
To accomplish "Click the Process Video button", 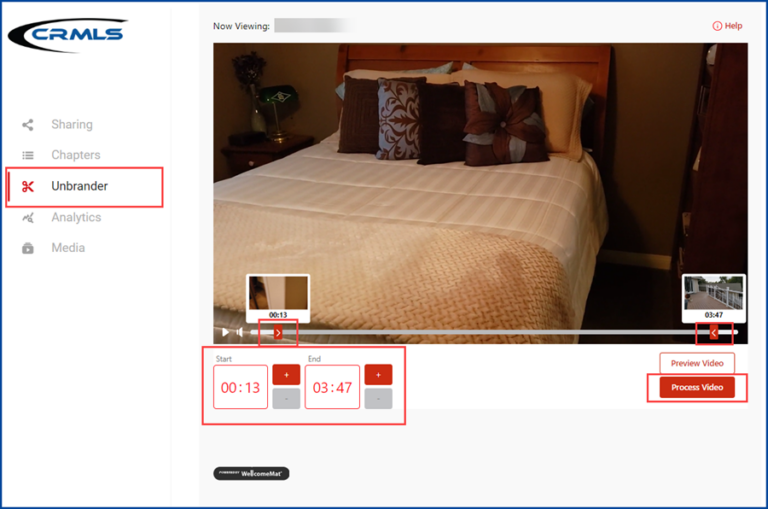I will [x=697, y=387].
